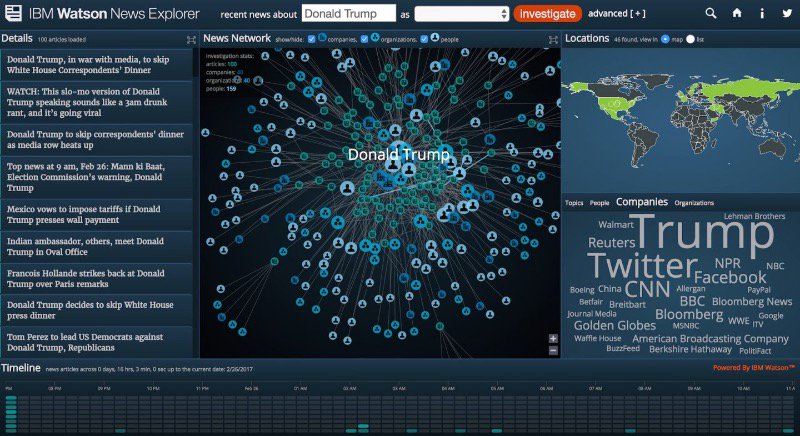Click 'Twitter' in the word cloud
The height and width of the screenshot is (436, 800).
[643, 266]
